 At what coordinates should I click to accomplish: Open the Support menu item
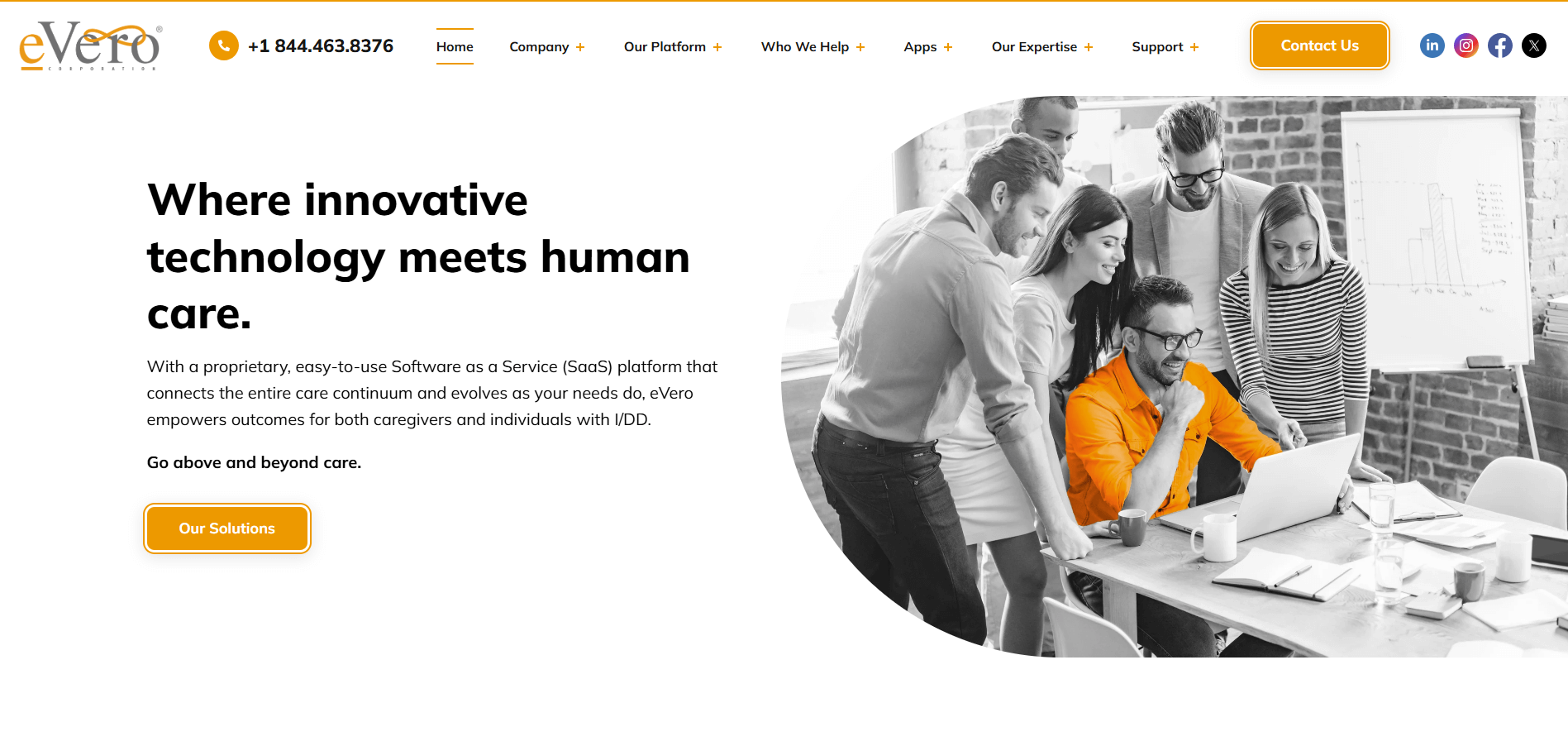(x=1157, y=46)
